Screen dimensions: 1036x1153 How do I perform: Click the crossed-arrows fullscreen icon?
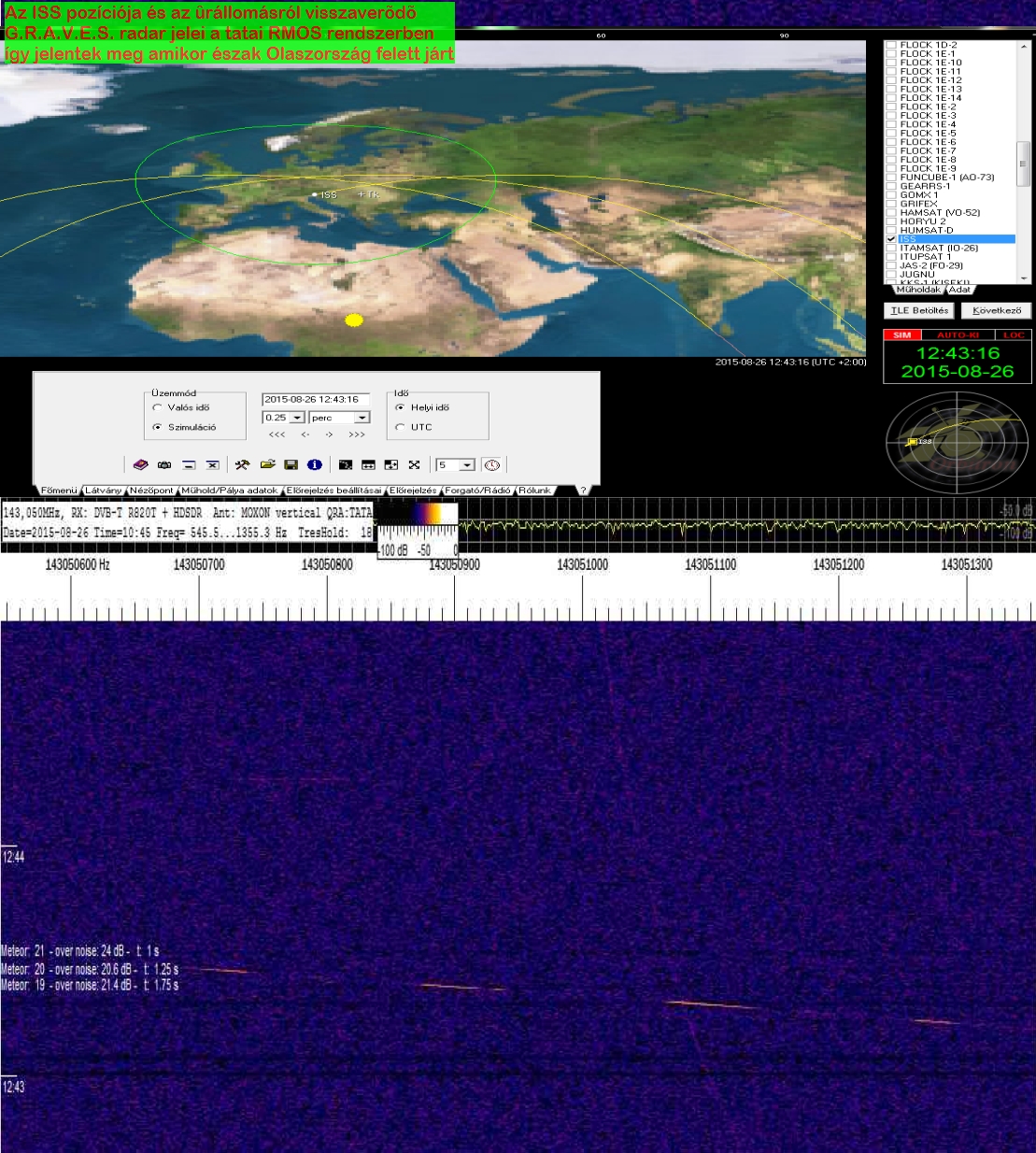pos(414,464)
